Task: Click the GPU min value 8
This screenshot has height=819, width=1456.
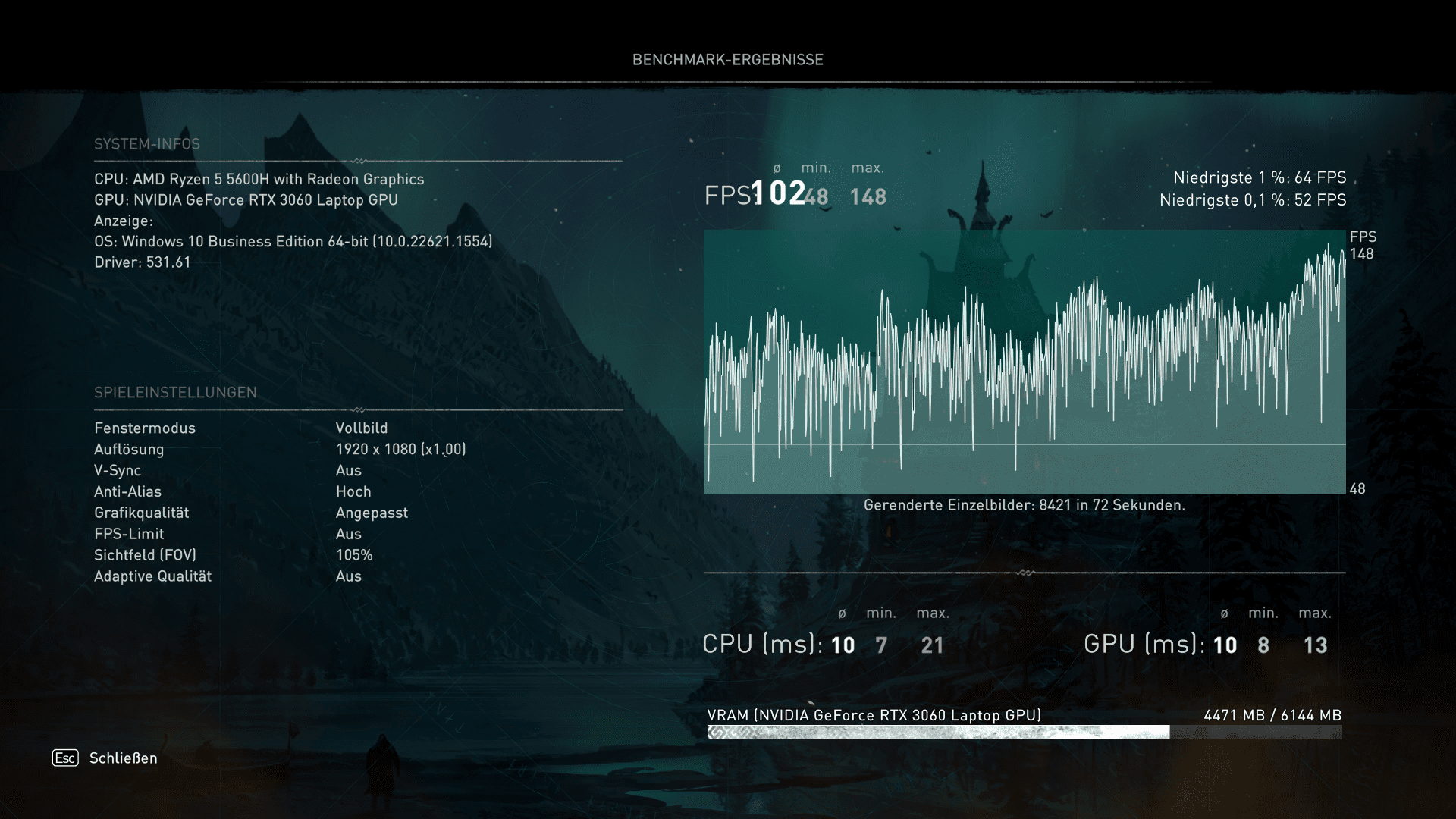Action: (x=1263, y=645)
